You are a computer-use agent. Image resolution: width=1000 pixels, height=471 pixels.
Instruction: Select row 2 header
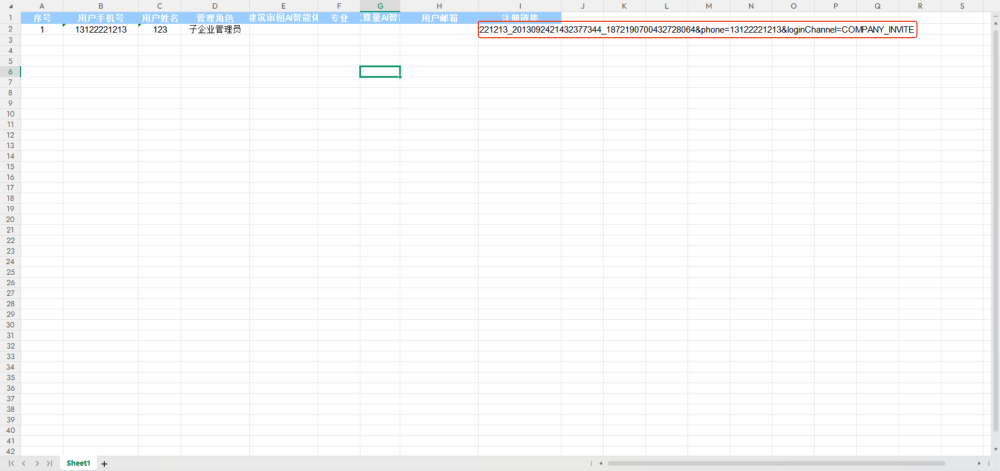[x=10, y=30]
